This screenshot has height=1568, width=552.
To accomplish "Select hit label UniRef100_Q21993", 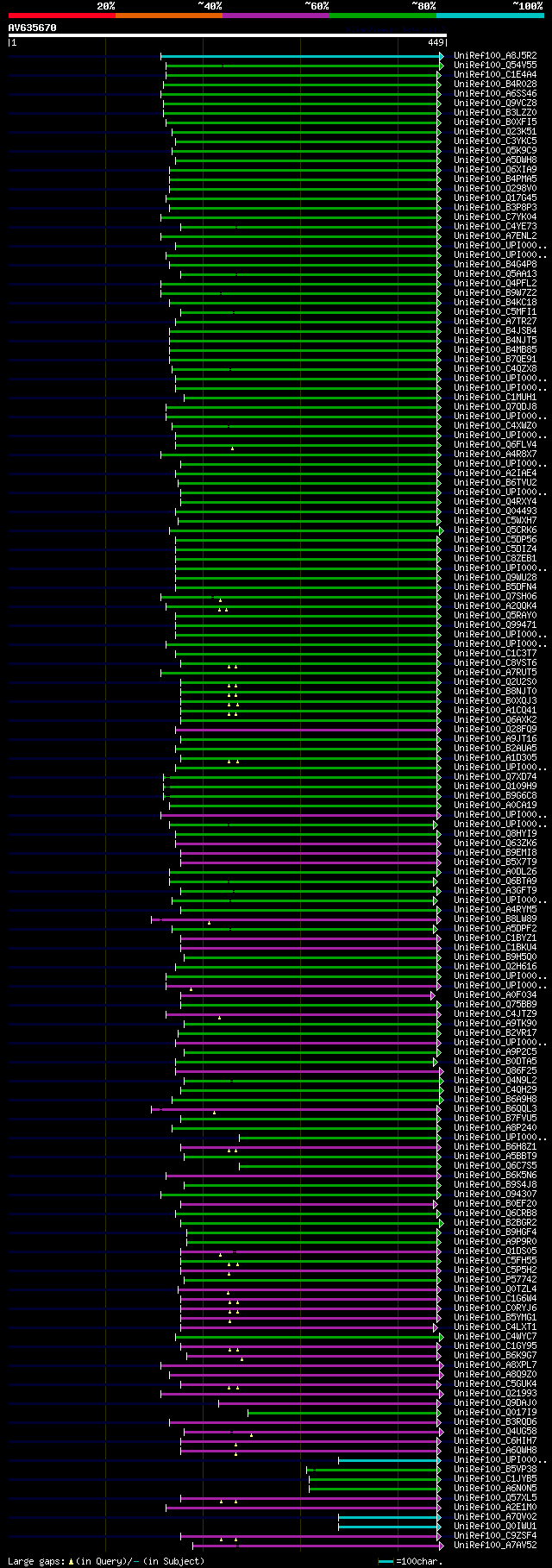I will pos(495,1393).
